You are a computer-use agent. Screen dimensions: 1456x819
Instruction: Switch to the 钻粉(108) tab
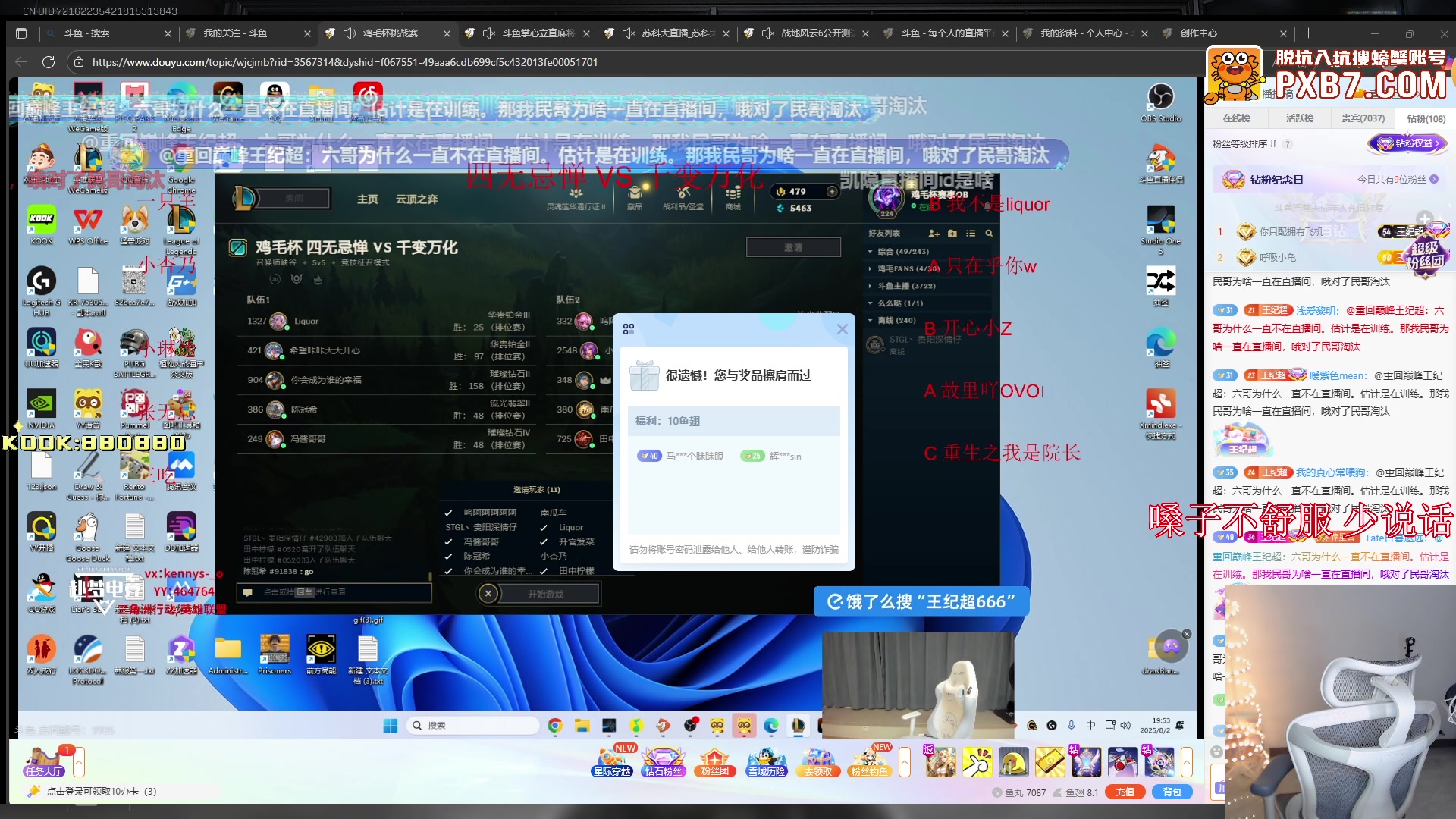click(x=1426, y=118)
